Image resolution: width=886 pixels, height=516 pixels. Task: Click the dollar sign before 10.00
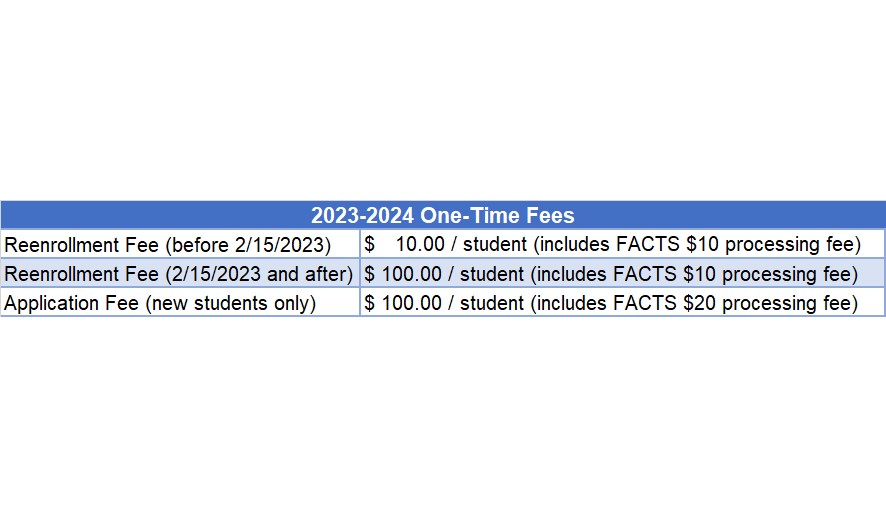369,244
